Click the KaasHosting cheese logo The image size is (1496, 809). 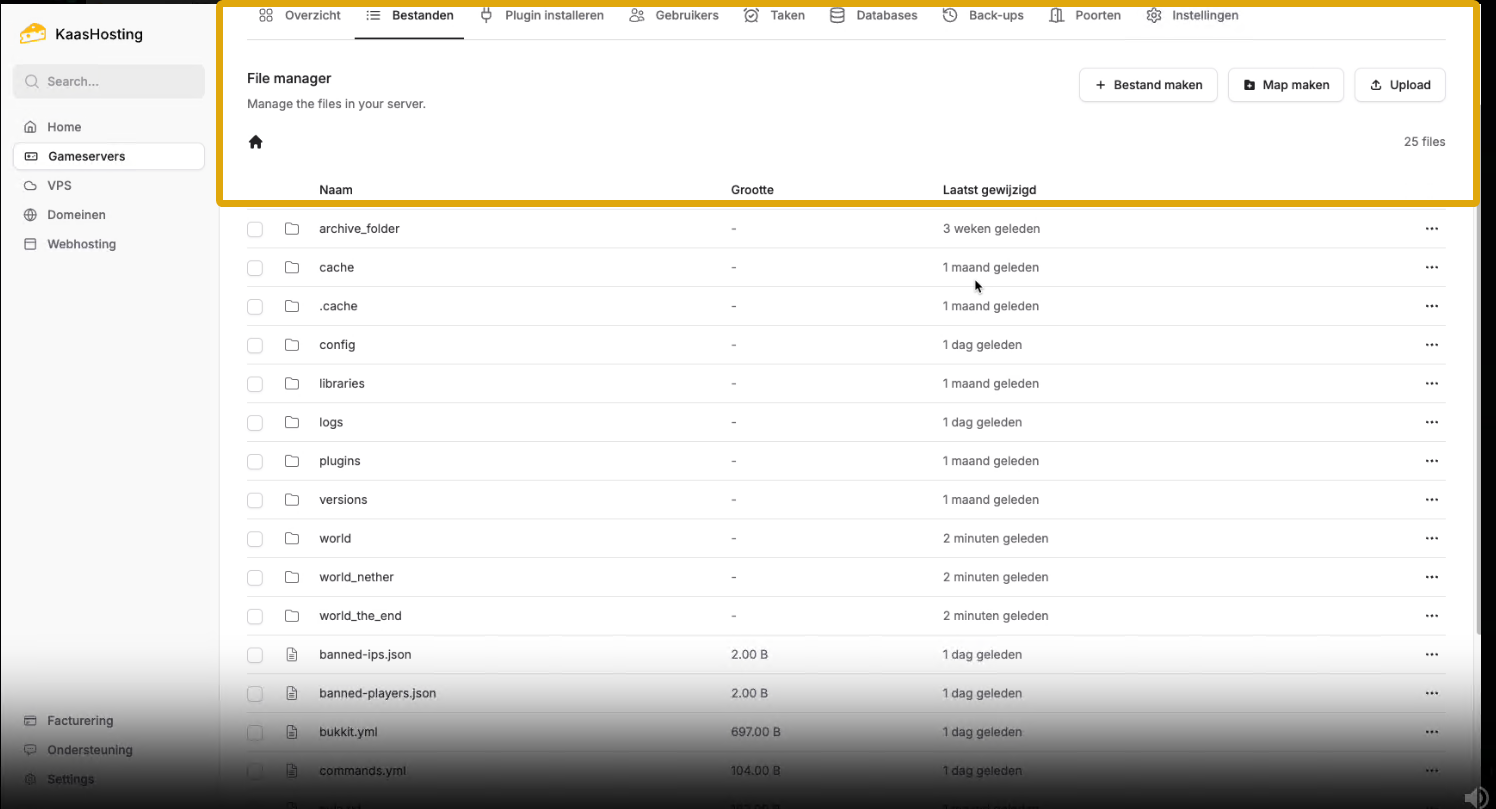pyautogui.click(x=33, y=34)
